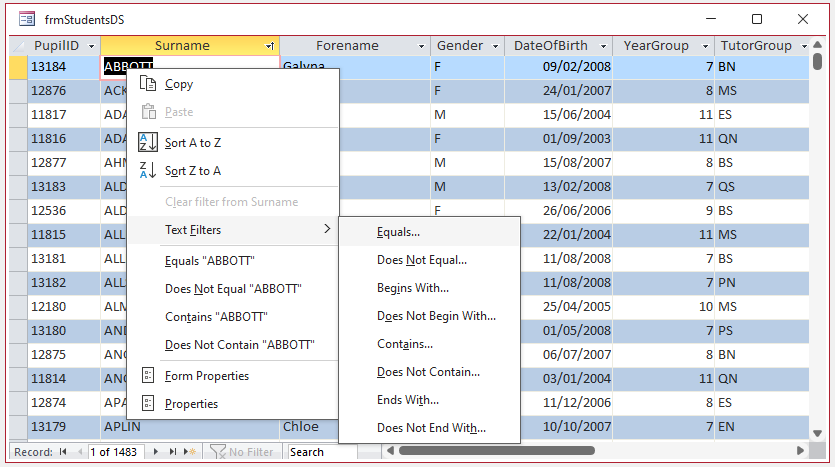Click the Copy icon in context menu
The height and width of the screenshot is (467, 835).
[148, 84]
